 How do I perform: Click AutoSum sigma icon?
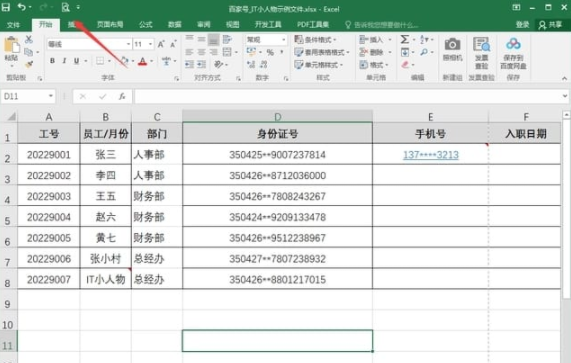click(x=405, y=39)
